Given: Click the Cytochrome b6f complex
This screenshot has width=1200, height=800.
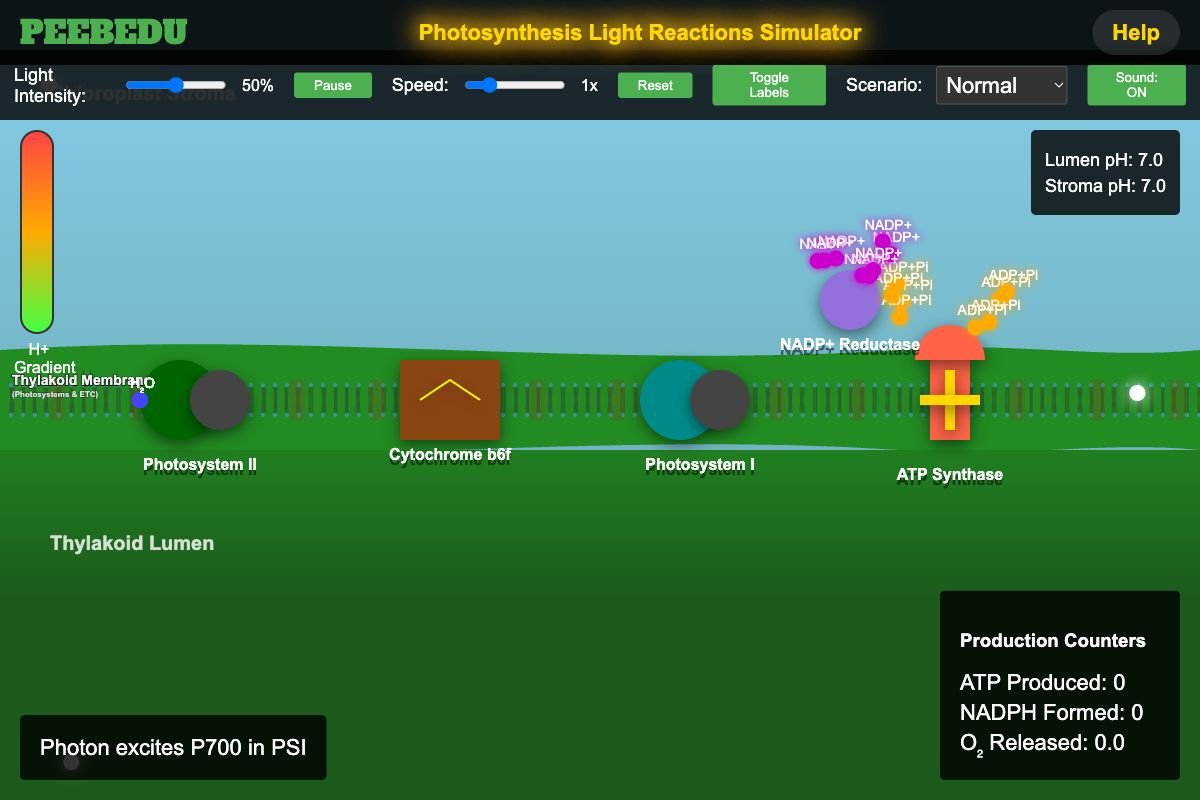Looking at the screenshot, I should [x=449, y=398].
